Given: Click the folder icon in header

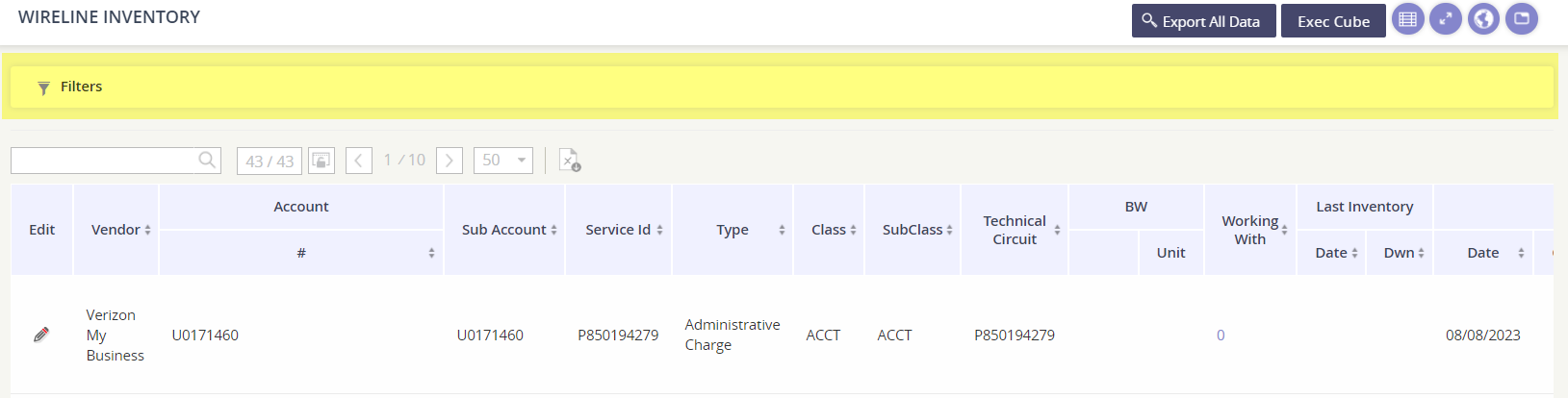Looking at the screenshot, I should point(1522,19).
